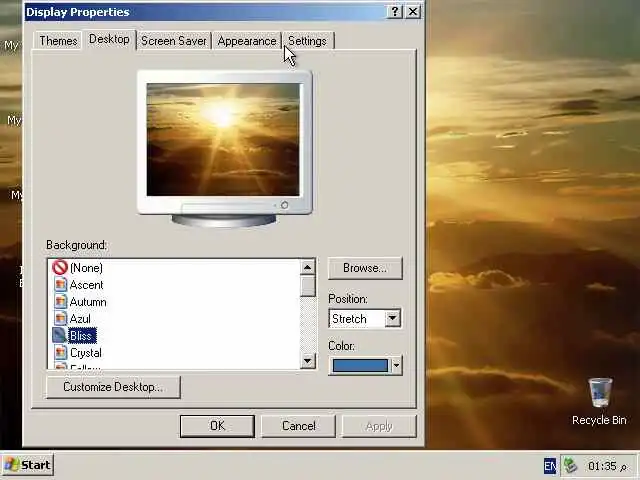This screenshot has width=640, height=480.
Task: Select Bliss in the background list
Action: click(x=82, y=336)
